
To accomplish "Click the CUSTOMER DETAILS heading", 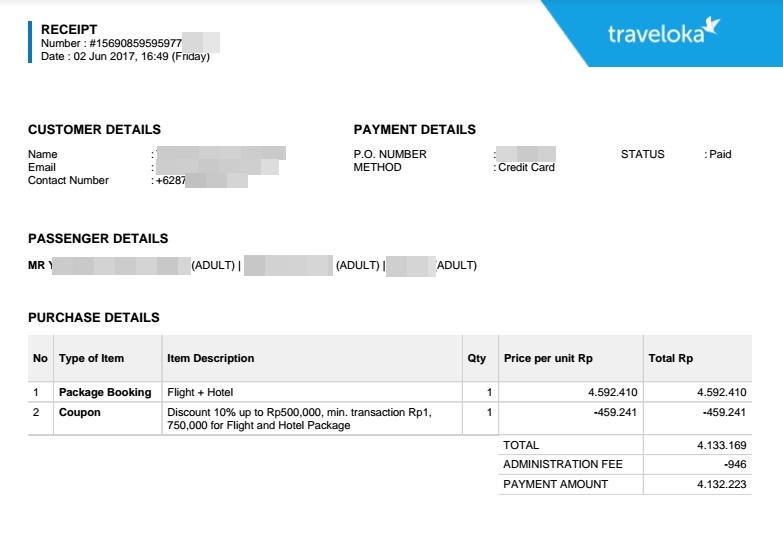I will click(x=94, y=129).
